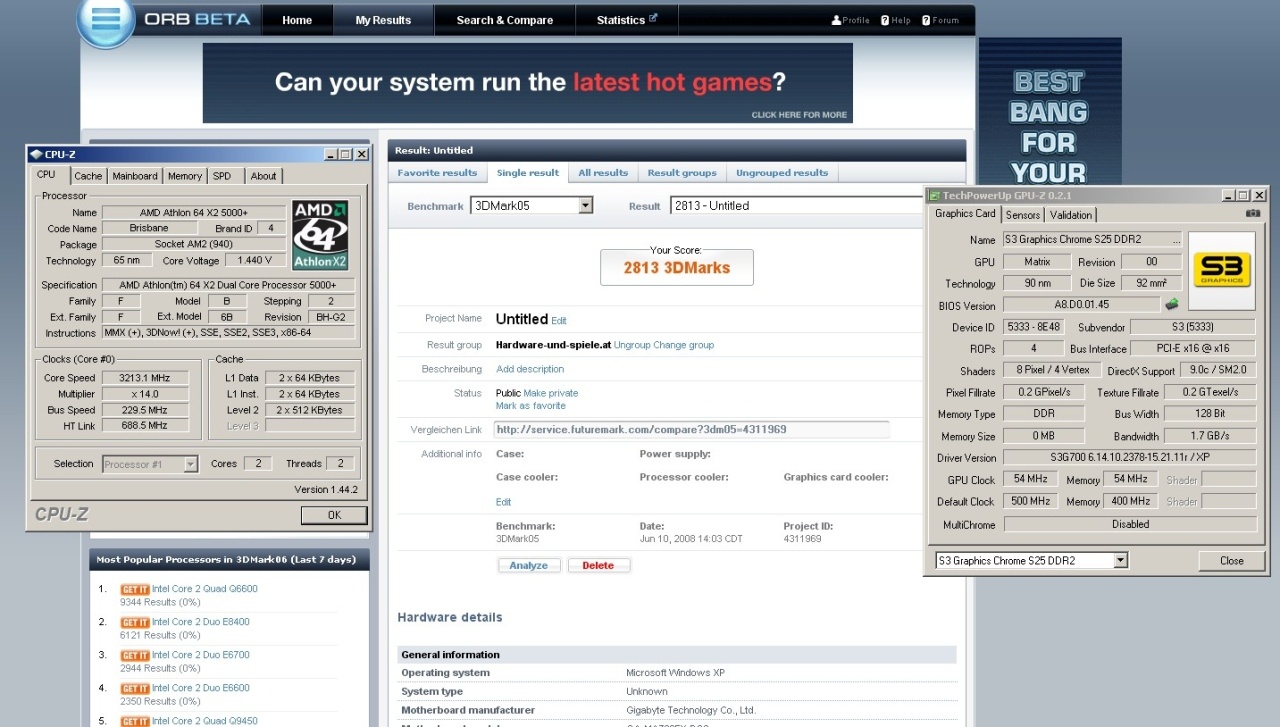The height and width of the screenshot is (727, 1280).
Task: Click the 2813 3DMarks score box
Action: 677,267
